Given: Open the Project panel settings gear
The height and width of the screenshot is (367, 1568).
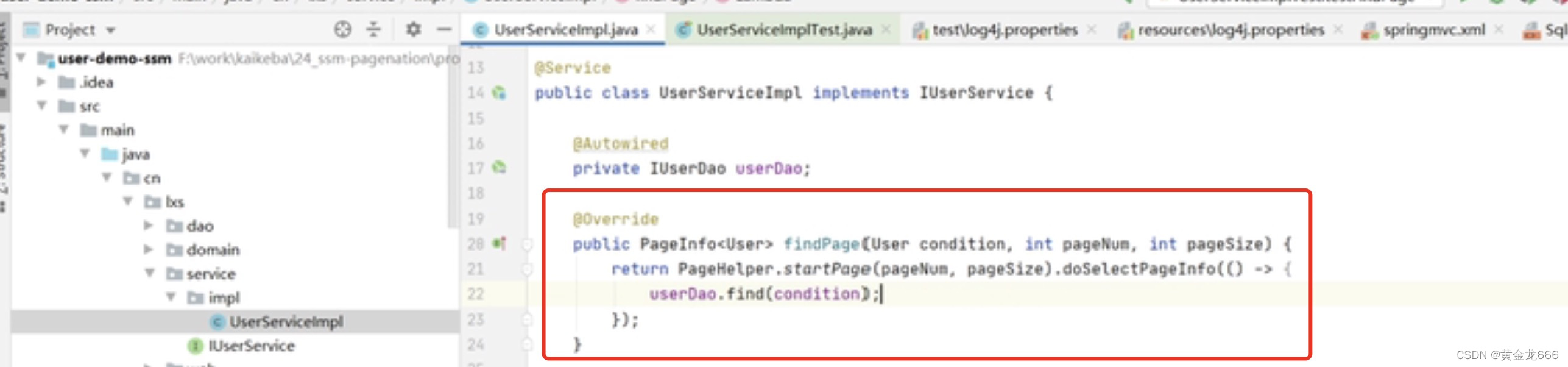Looking at the screenshot, I should coord(414,29).
